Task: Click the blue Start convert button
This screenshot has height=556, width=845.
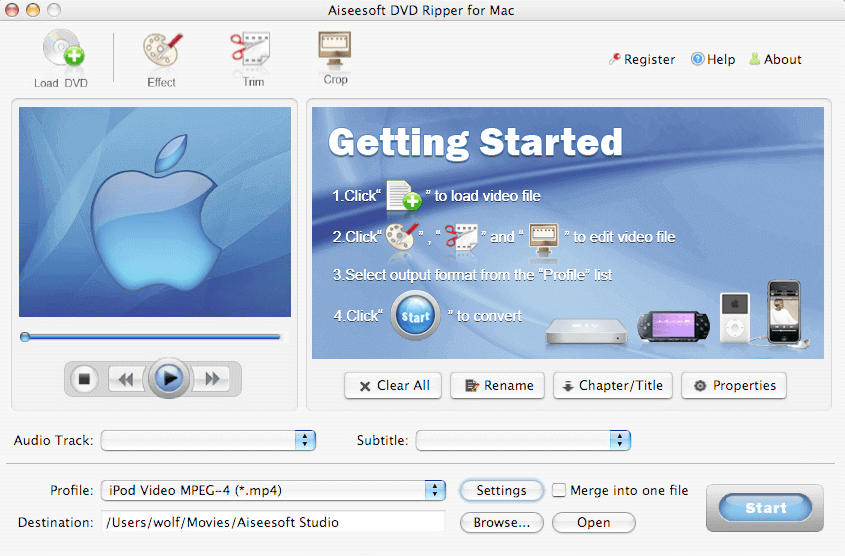Action: coord(765,508)
